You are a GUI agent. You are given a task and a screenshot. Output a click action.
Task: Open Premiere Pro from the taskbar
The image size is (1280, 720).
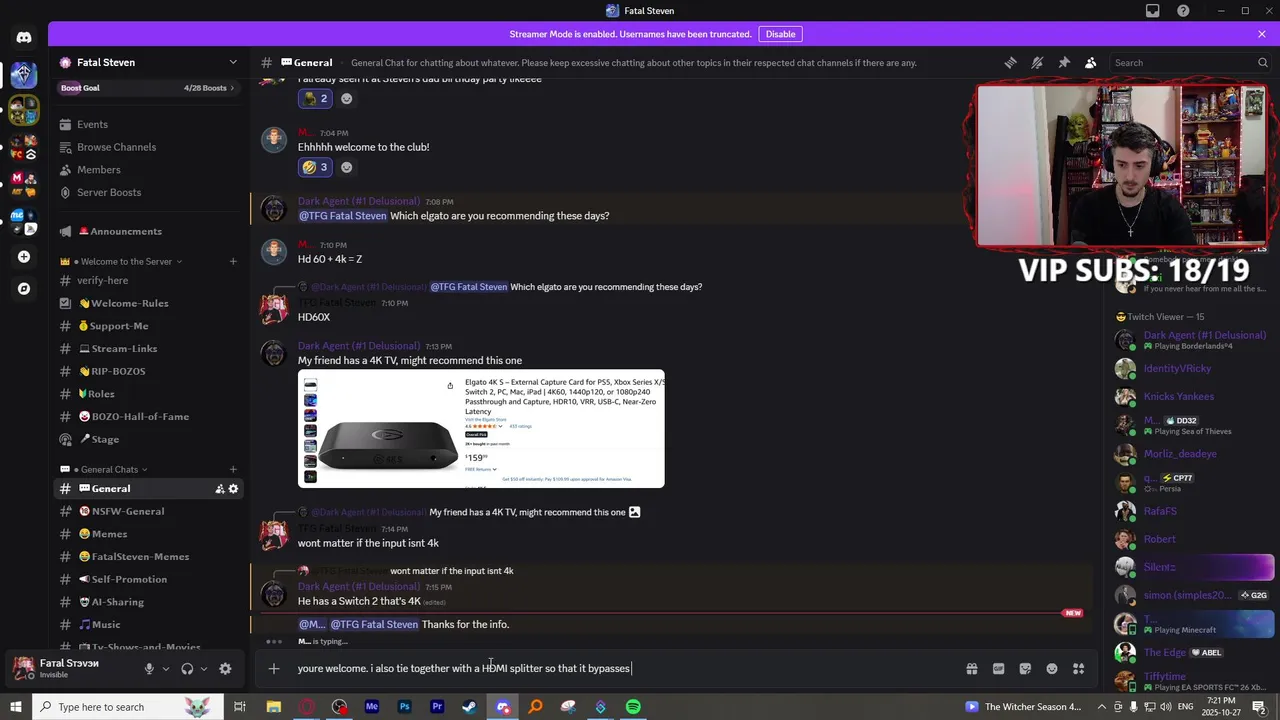point(437,707)
